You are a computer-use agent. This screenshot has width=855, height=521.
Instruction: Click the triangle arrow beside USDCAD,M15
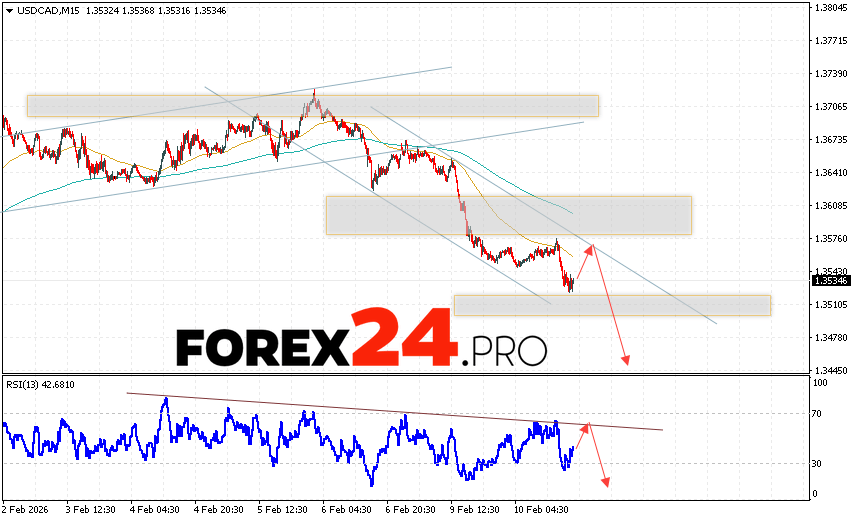9,9
